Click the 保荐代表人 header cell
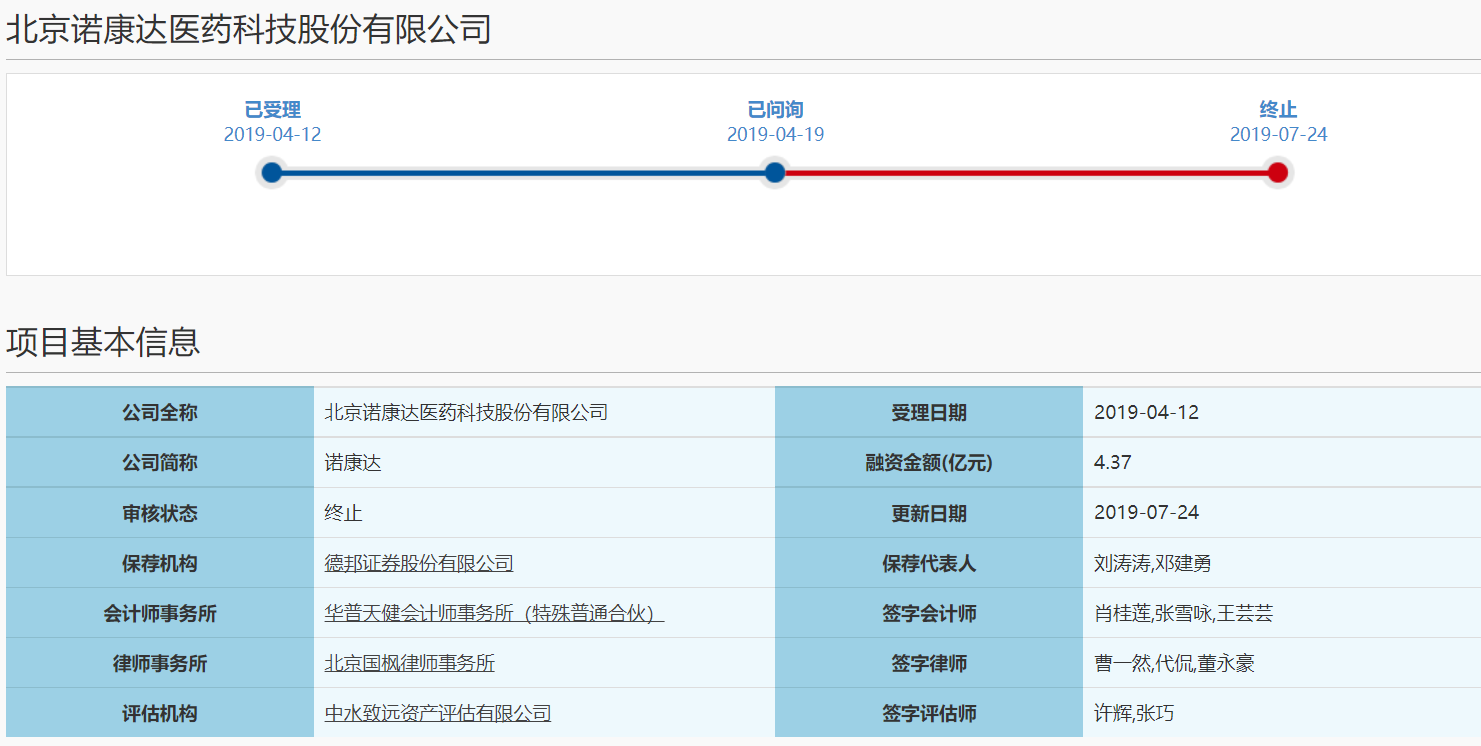This screenshot has width=1481, height=746. pyautogui.click(x=929, y=563)
